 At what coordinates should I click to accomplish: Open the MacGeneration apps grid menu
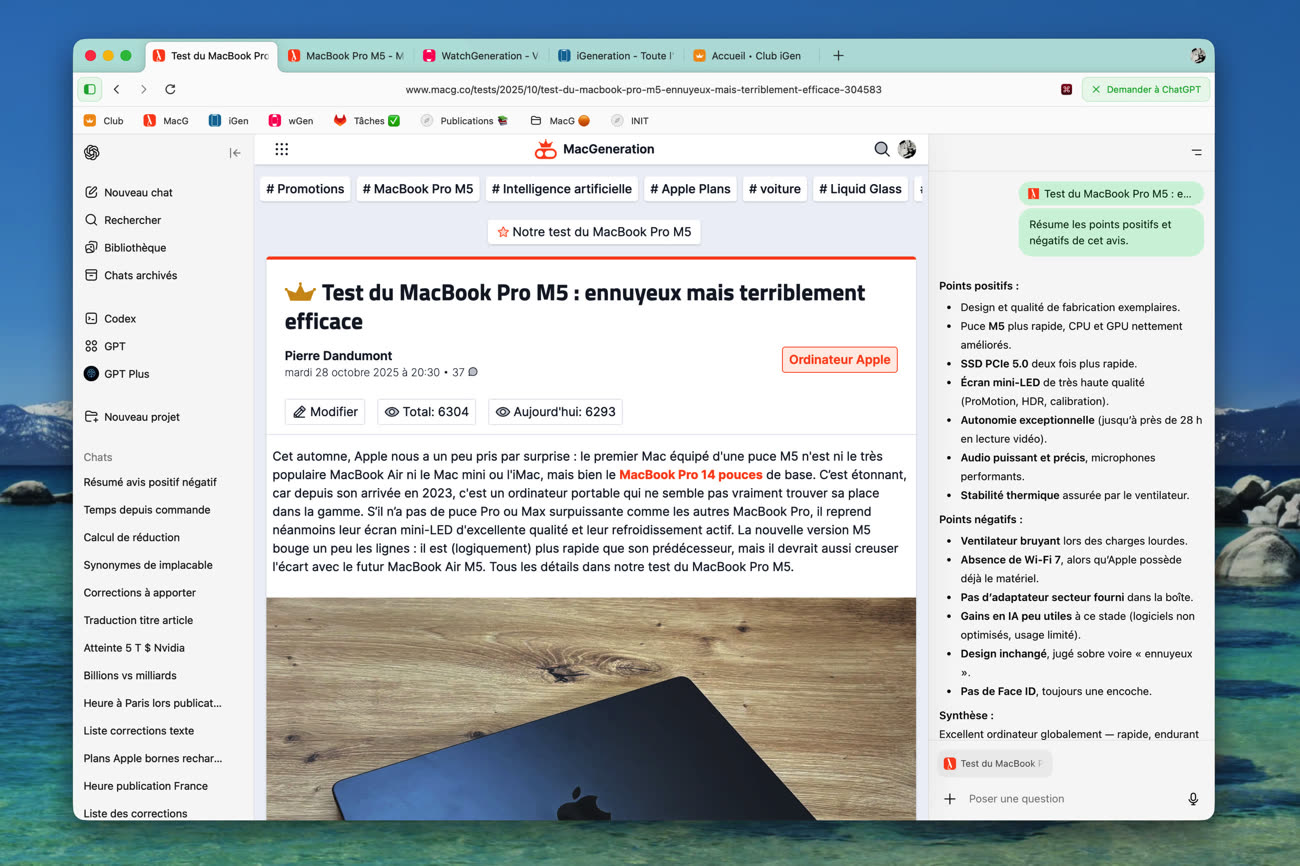[282, 149]
